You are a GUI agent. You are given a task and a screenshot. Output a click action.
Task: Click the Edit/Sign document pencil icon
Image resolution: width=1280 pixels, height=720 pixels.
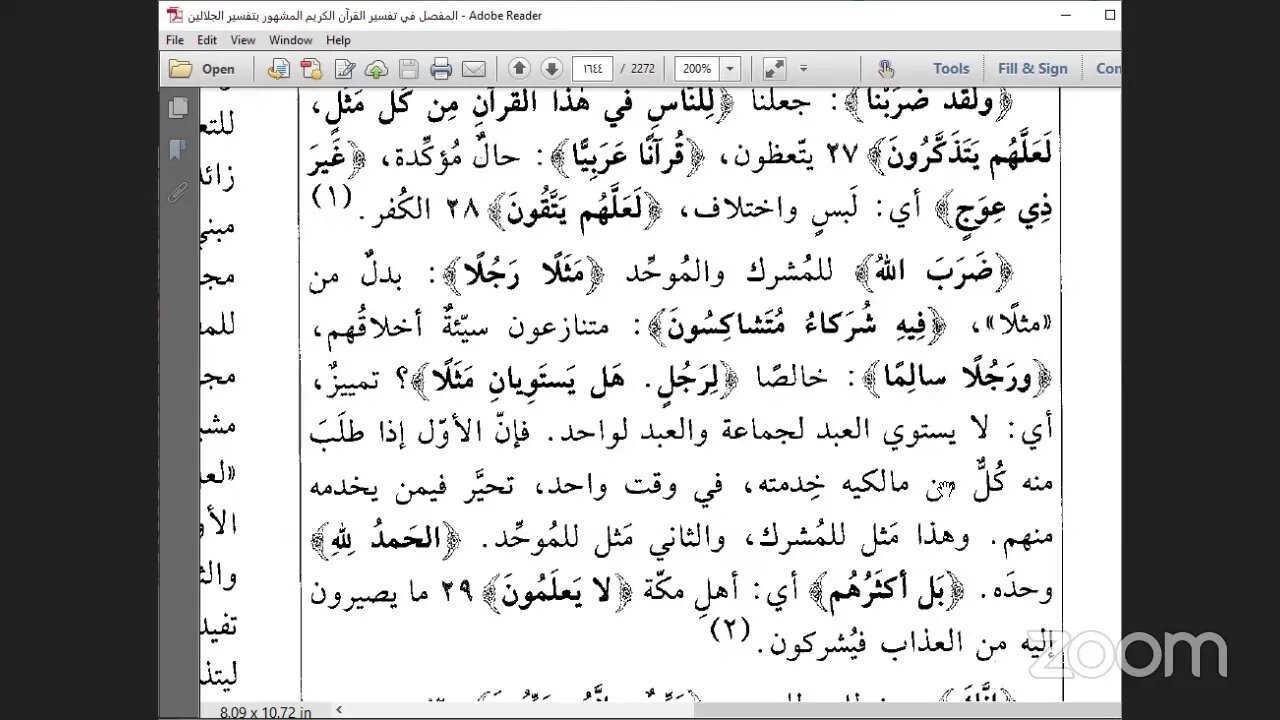click(345, 69)
